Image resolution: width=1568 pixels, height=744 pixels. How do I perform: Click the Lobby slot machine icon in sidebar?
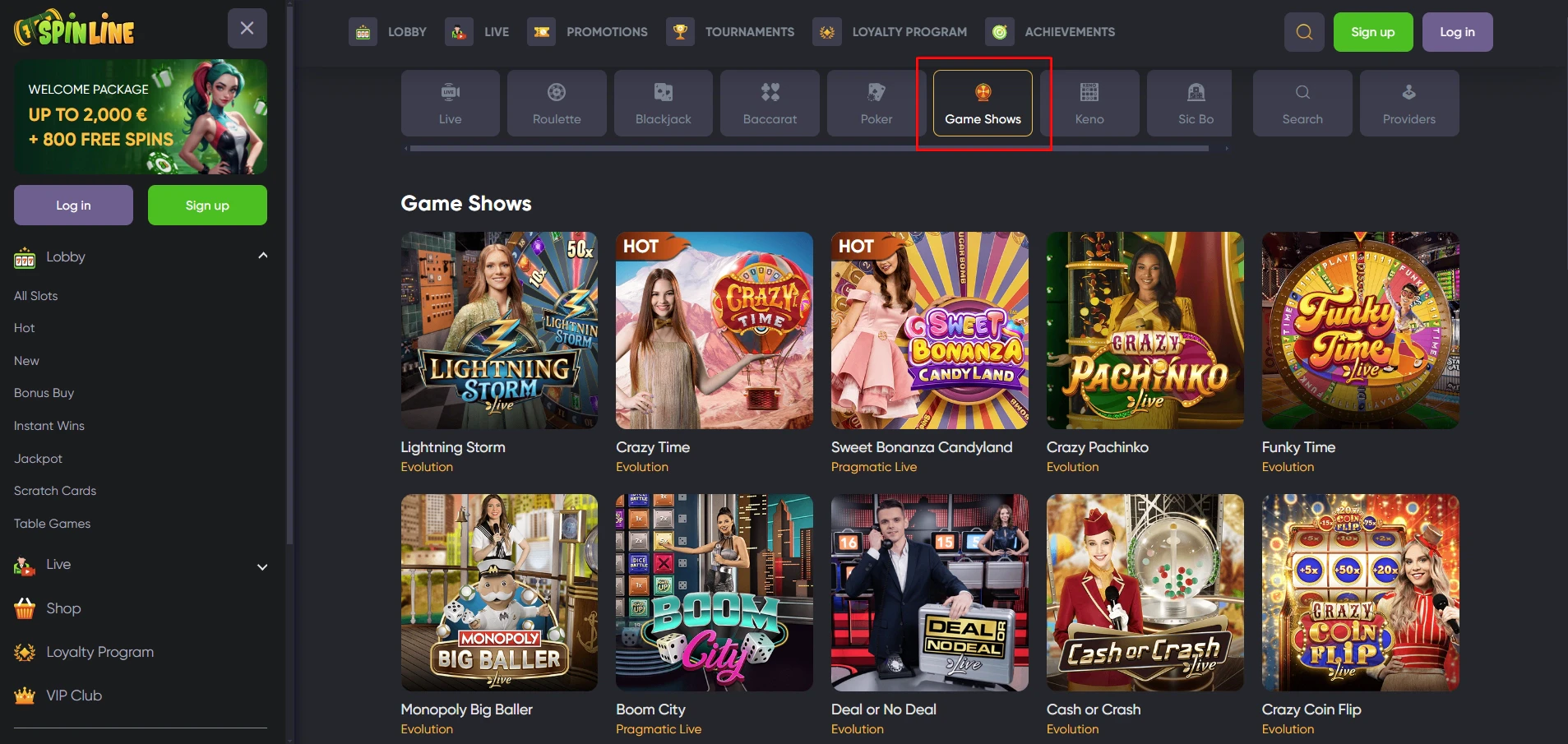pos(25,258)
